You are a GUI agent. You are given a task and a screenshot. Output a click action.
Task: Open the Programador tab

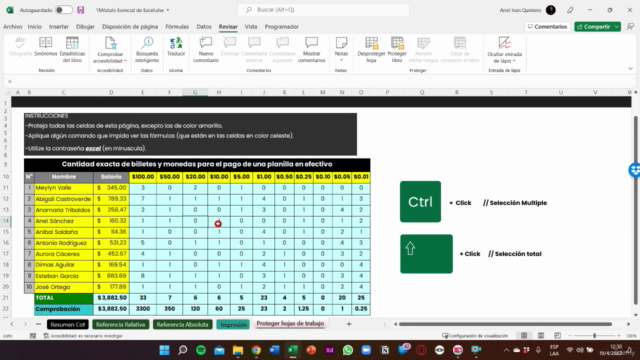[x=282, y=27]
